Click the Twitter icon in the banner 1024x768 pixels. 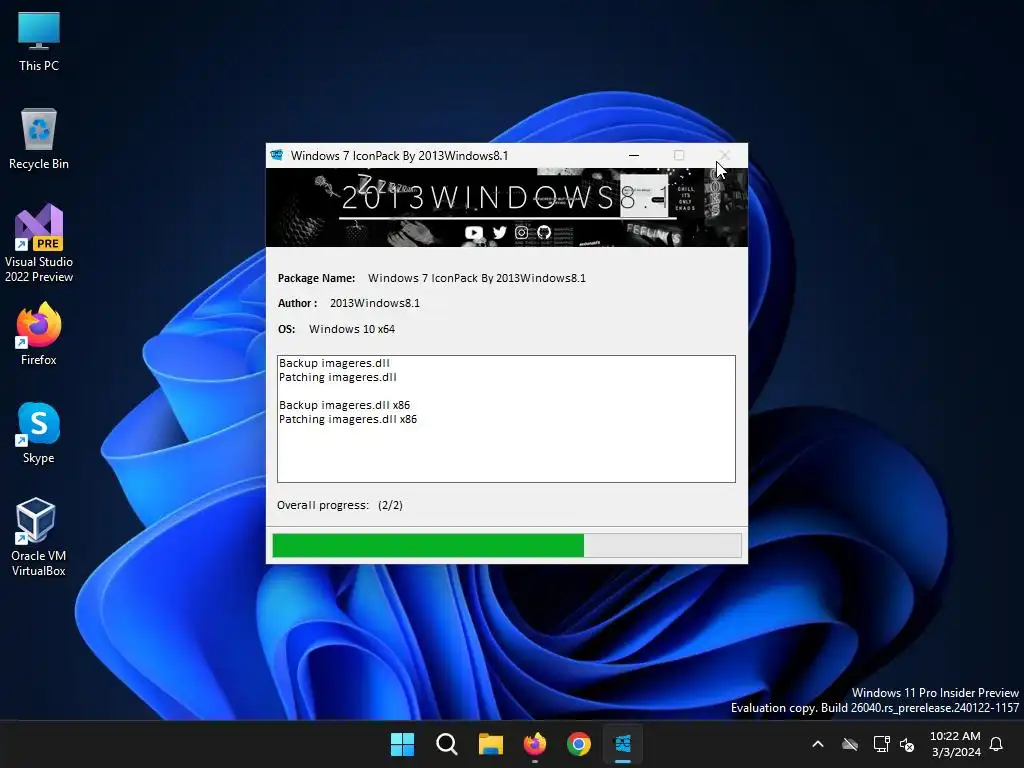(499, 232)
